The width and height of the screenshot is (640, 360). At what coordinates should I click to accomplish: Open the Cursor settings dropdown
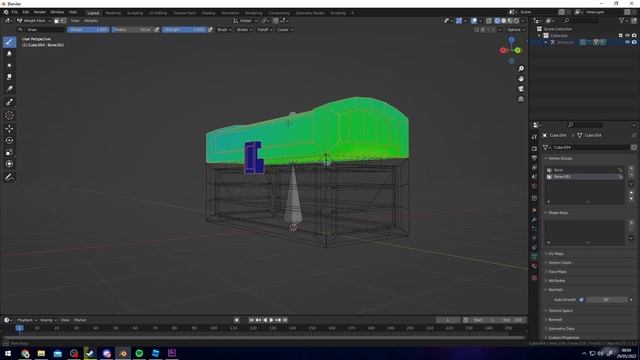(284, 29)
